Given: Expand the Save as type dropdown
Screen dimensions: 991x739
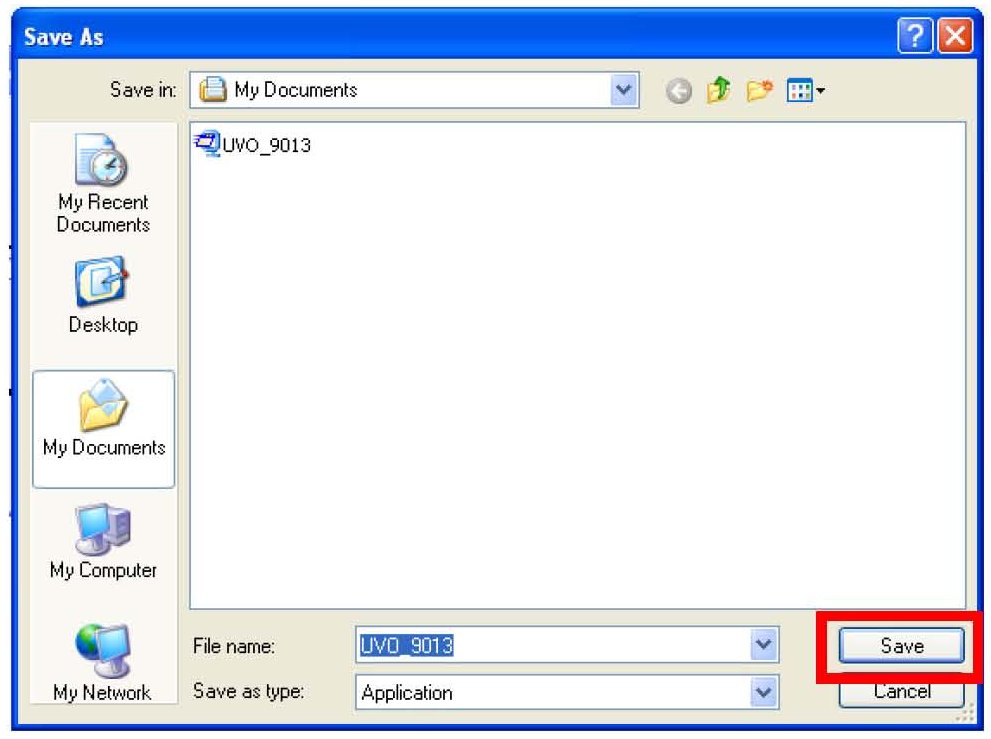Looking at the screenshot, I should coord(764,692).
